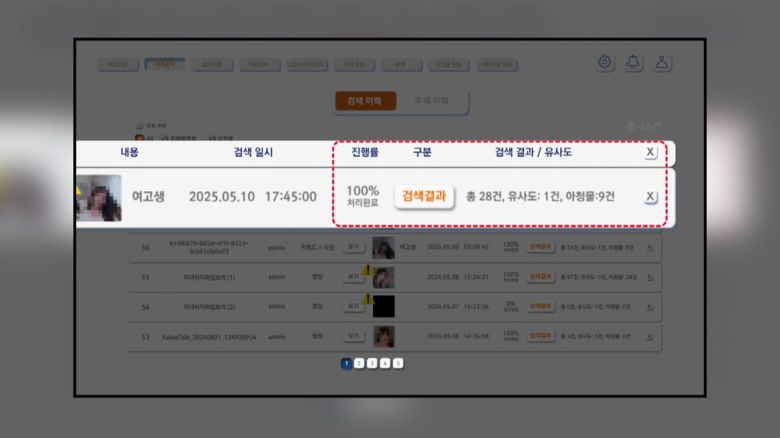
Task: Click the yellow warning icon on row 55
Action: (x=368, y=270)
